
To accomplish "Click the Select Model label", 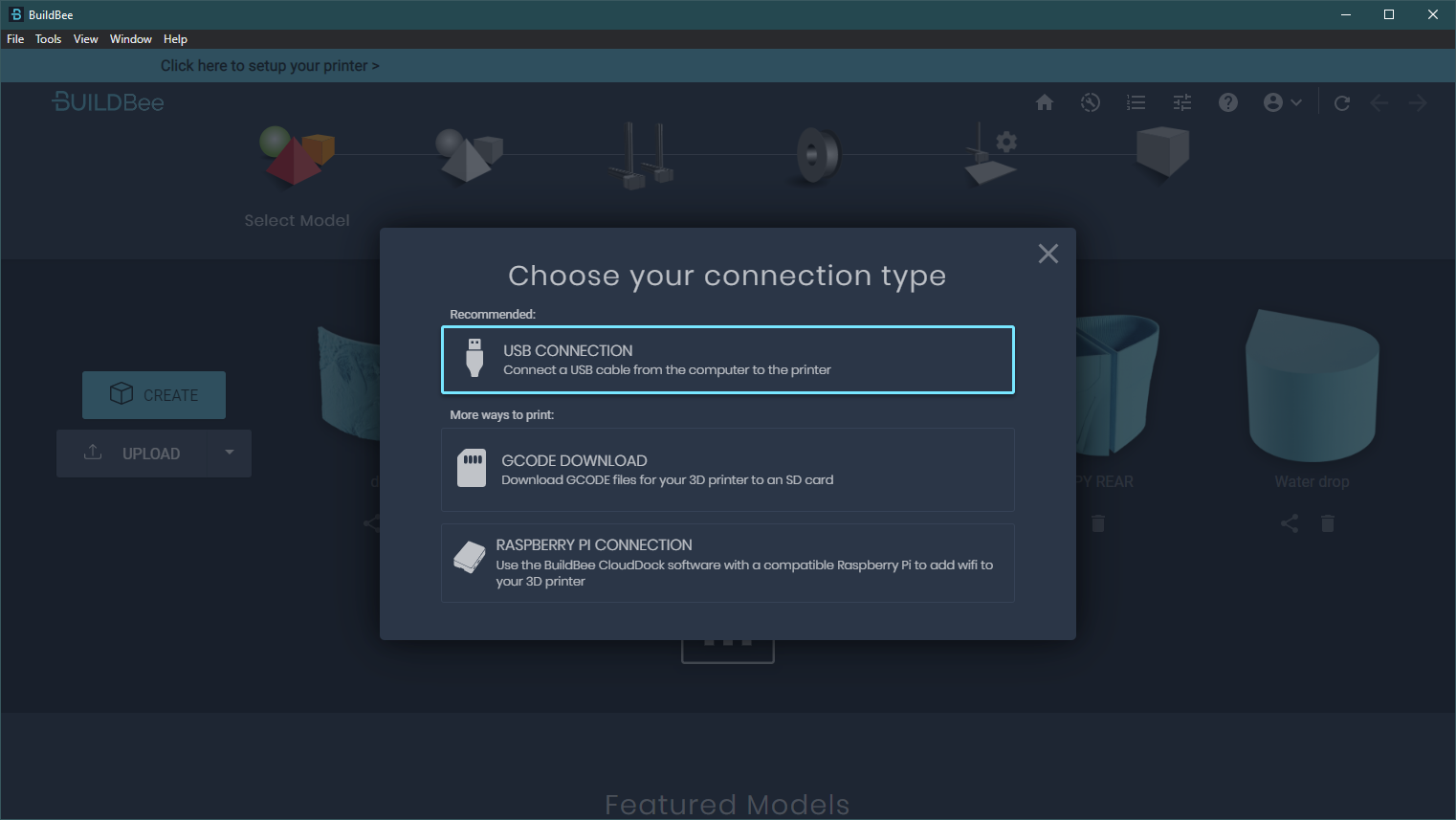I will [x=297, y=220].
